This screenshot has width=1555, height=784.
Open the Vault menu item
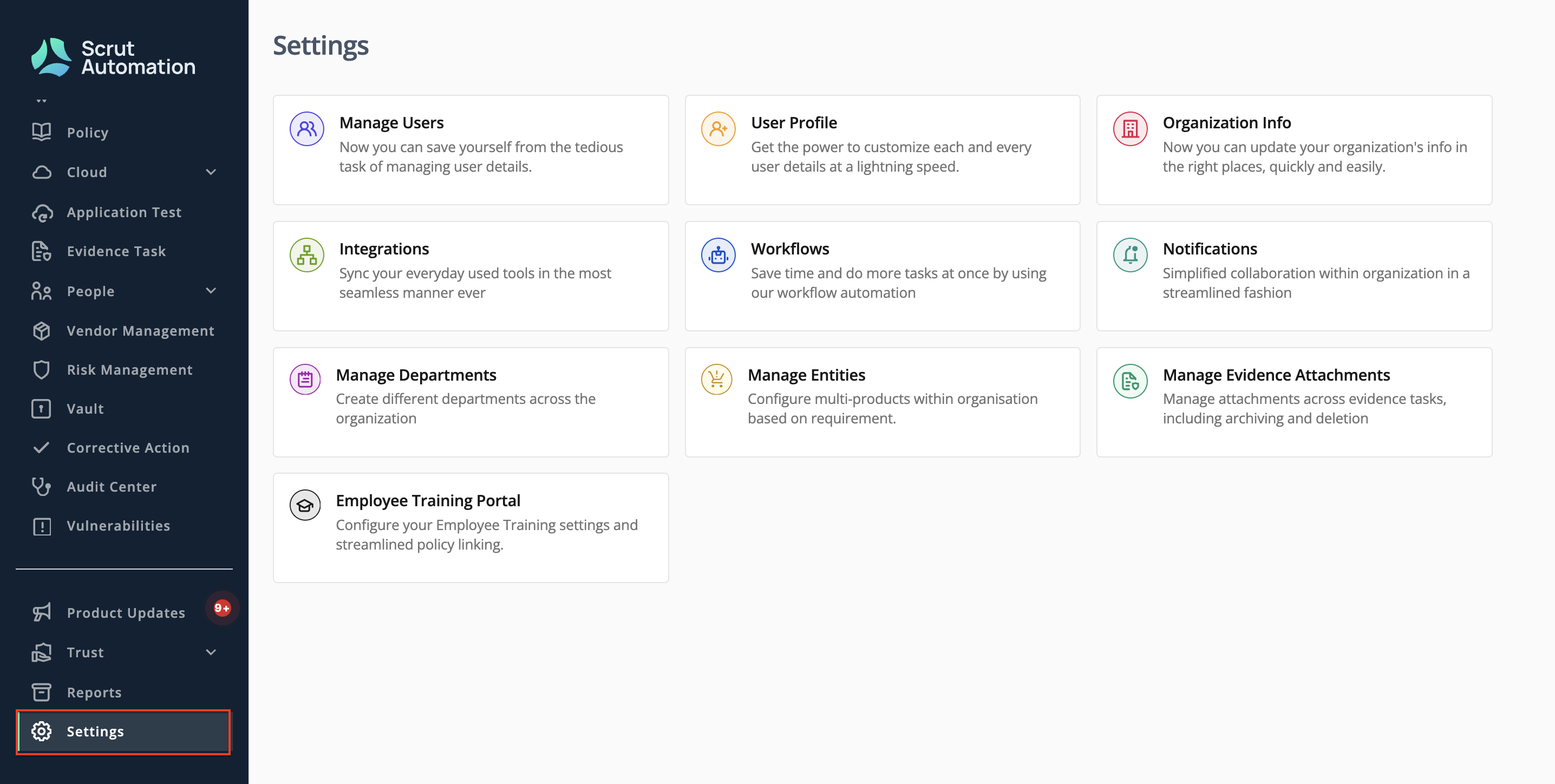pyautogui.click(x=85, y=409)
